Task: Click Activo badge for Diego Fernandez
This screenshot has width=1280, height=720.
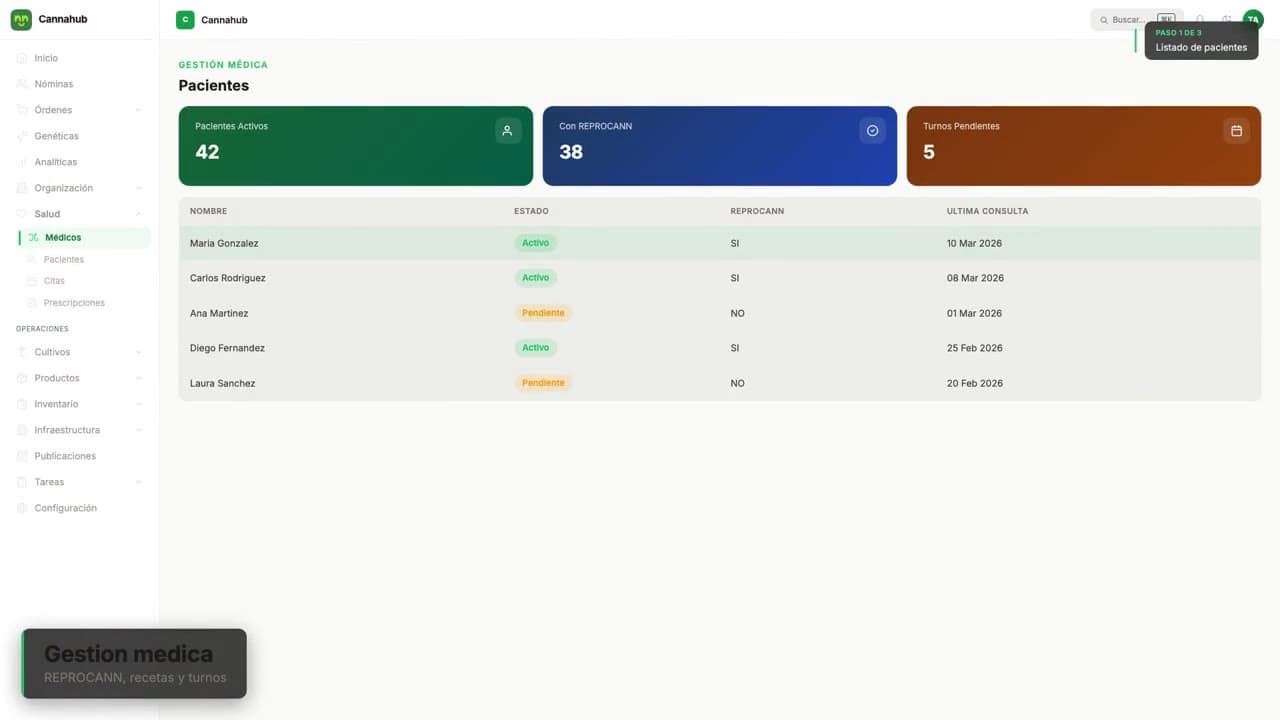Action: pyautogui.click(x=536, y=348)
